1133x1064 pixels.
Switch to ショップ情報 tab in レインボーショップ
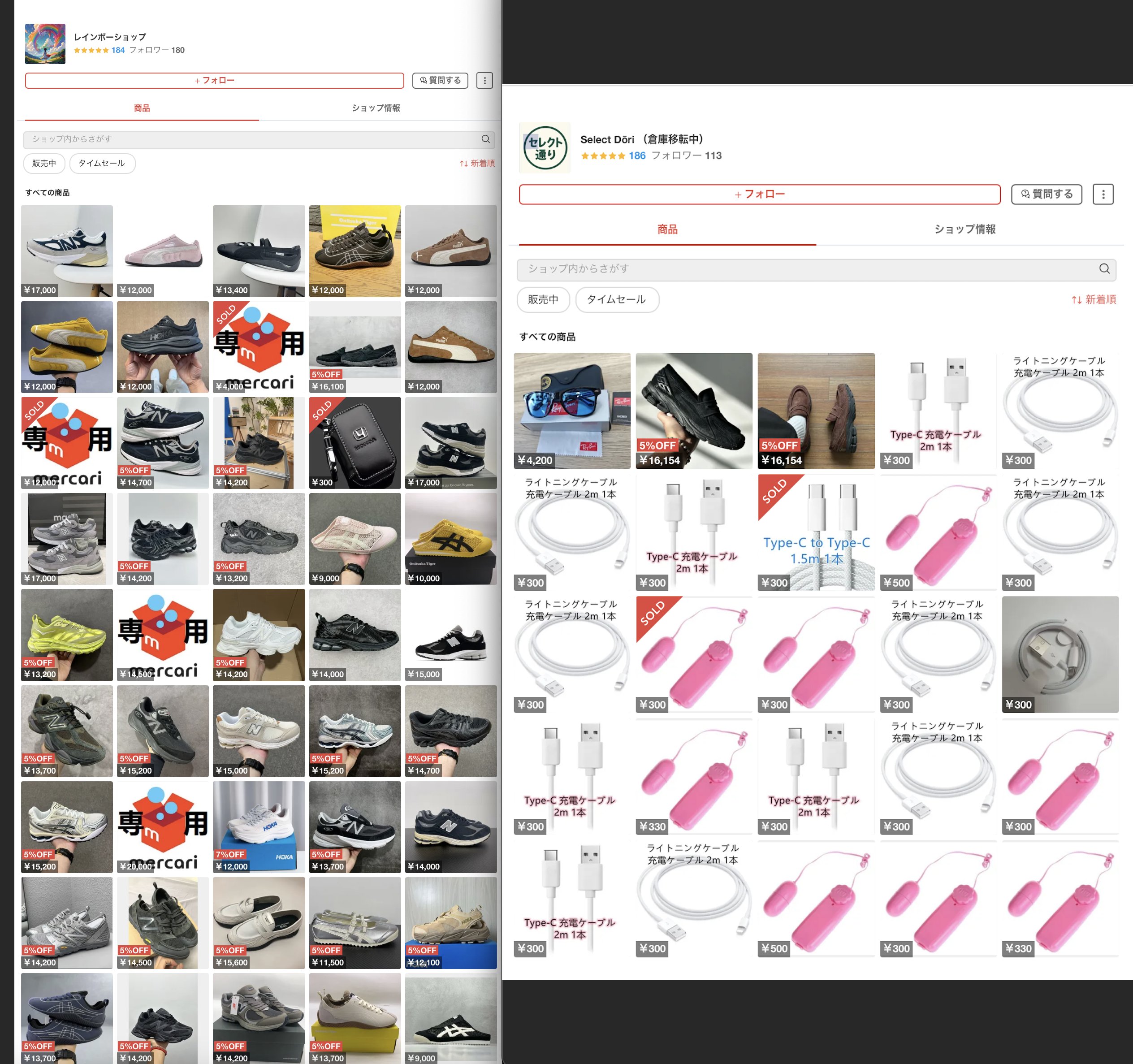376,108
